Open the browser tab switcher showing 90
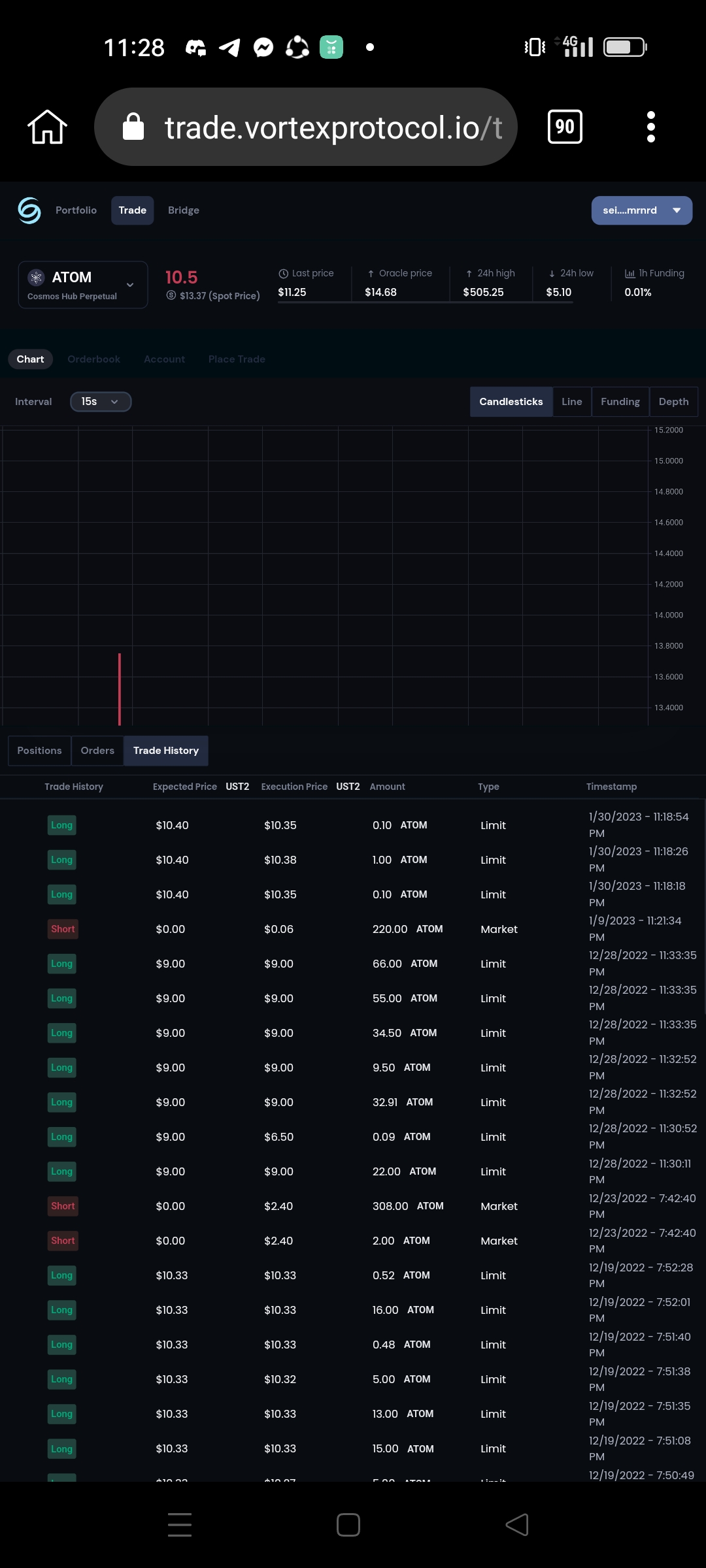This screenshot has height=1568, width=706. [565, 127]
